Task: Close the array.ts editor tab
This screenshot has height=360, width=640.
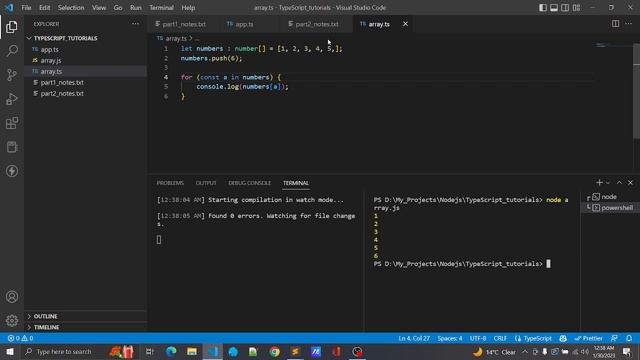Action: tap(405, 24)
